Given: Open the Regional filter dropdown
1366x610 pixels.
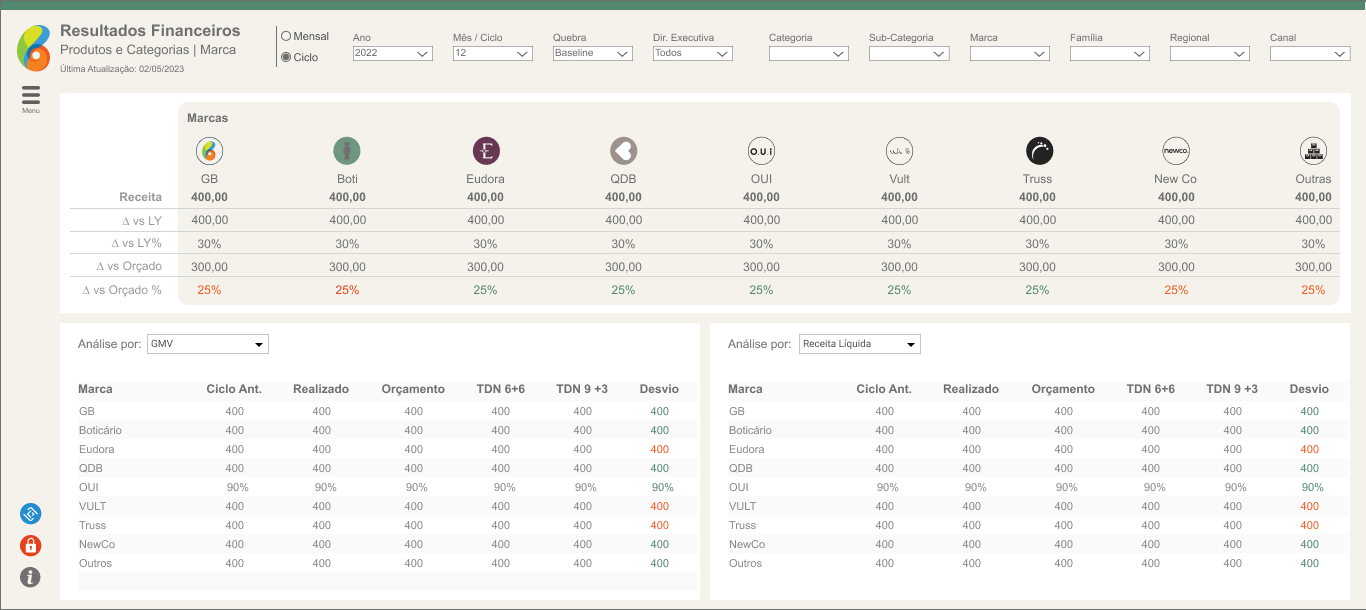Looking at the screenshot, I should (1209, 54).
